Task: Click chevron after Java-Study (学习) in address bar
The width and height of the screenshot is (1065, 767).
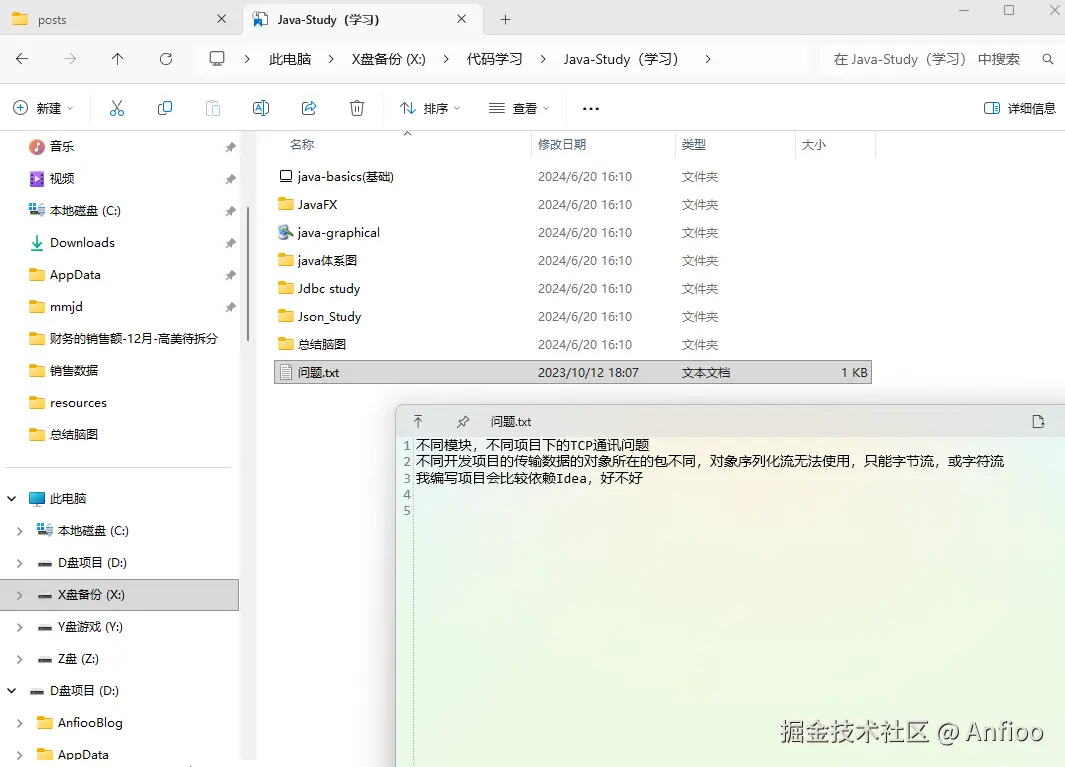Action: point(708,59)
